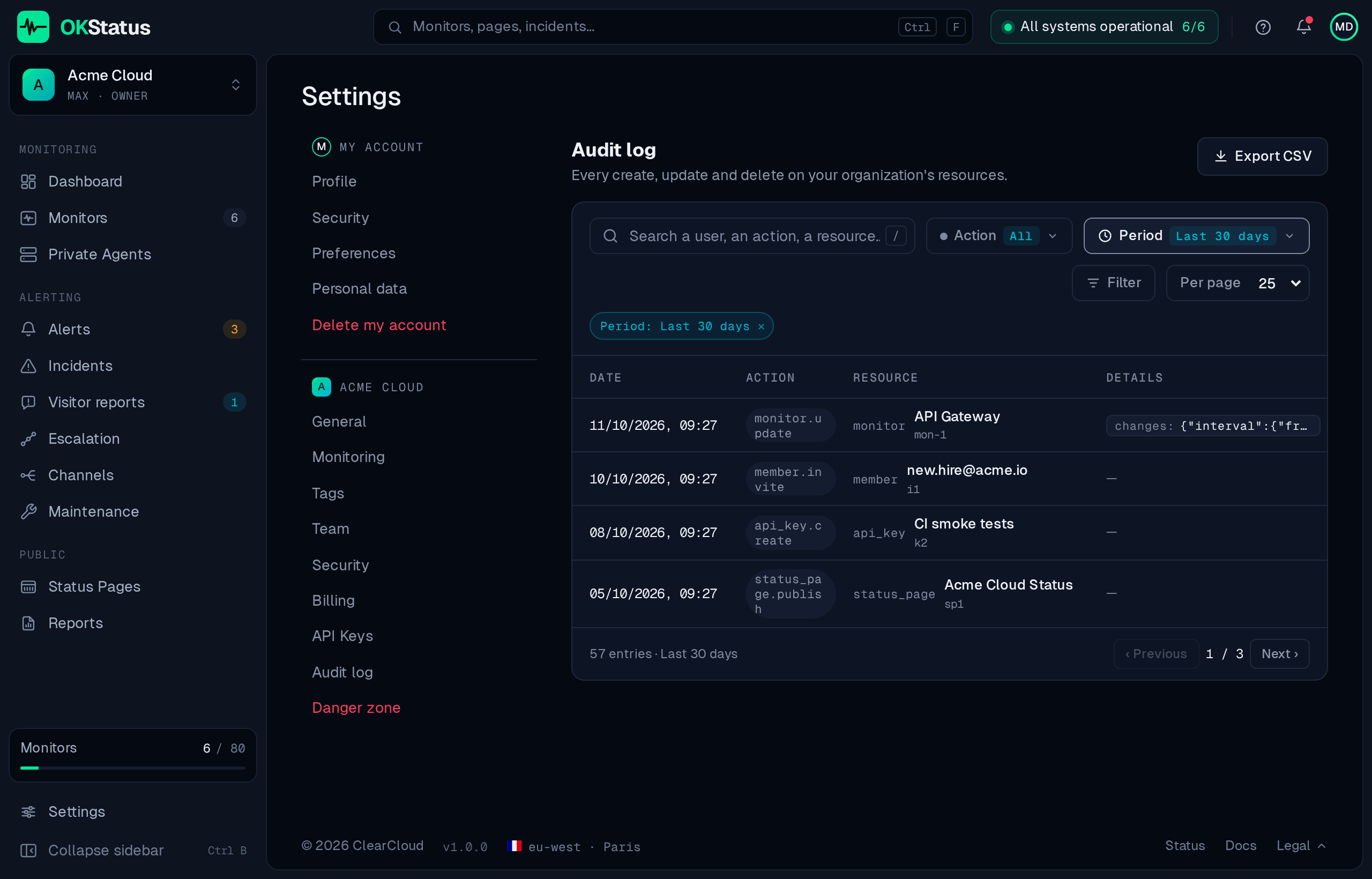The height and width of the screenshot is (879, 1372).
Task: Open the Billing settings section
Action: 333,600
